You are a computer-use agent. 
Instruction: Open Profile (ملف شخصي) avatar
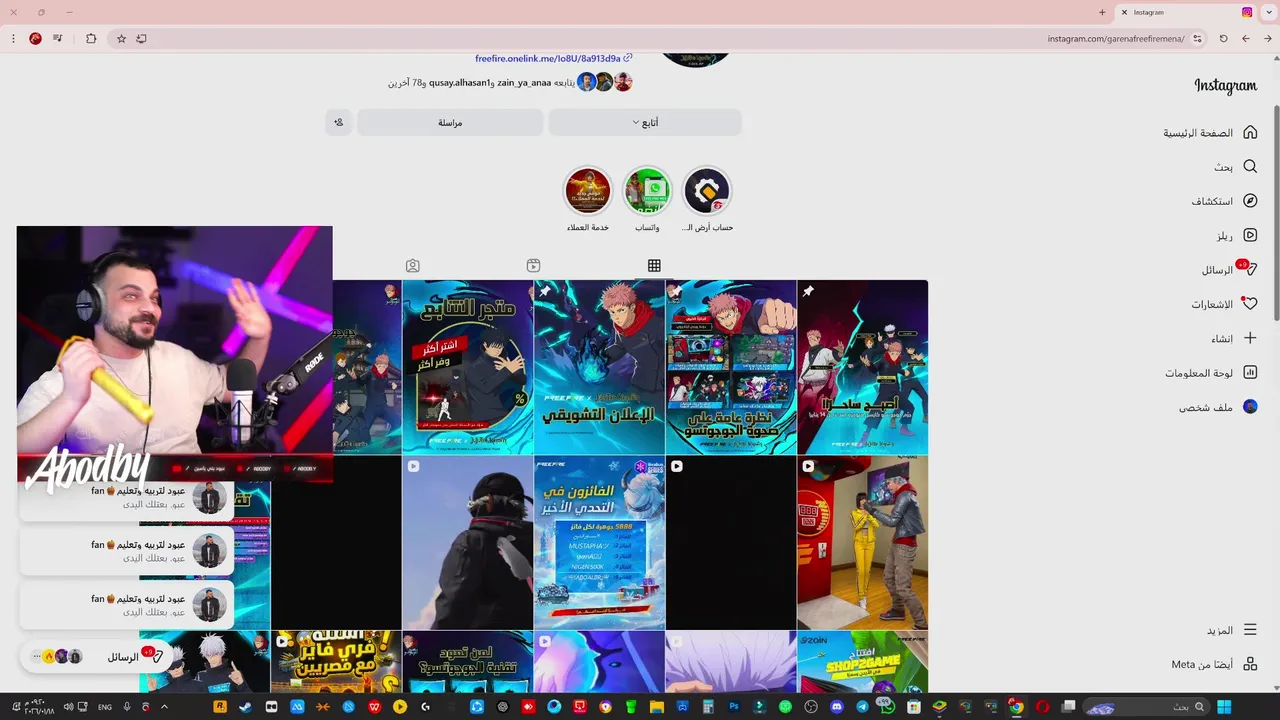(1250, 407)
